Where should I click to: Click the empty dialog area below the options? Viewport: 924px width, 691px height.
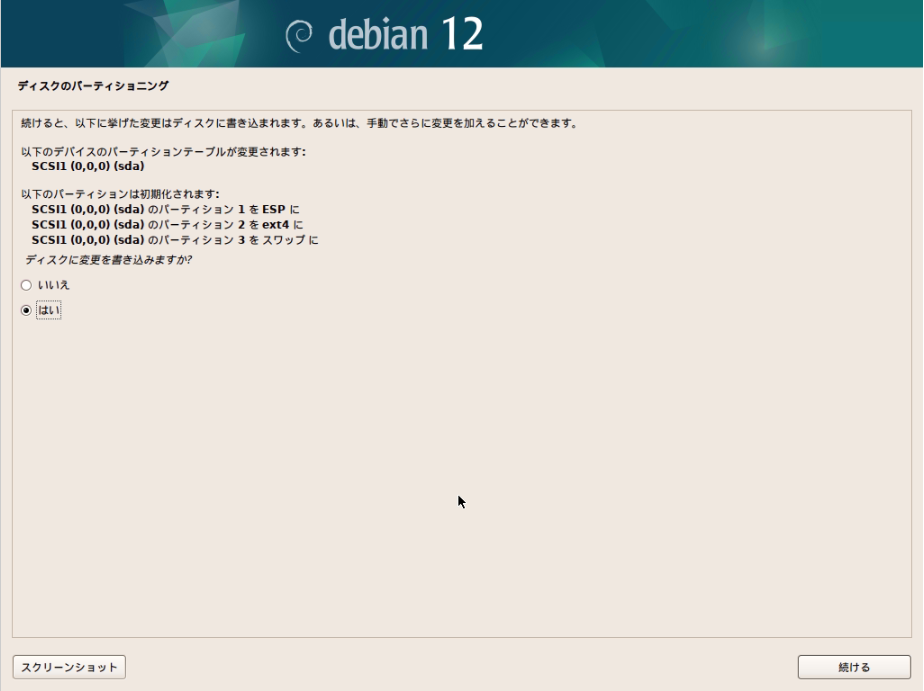(x=460, y=450)
